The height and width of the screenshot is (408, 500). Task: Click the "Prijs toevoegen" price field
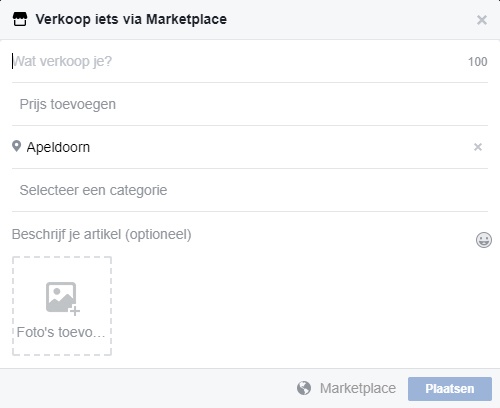point(250,104)
